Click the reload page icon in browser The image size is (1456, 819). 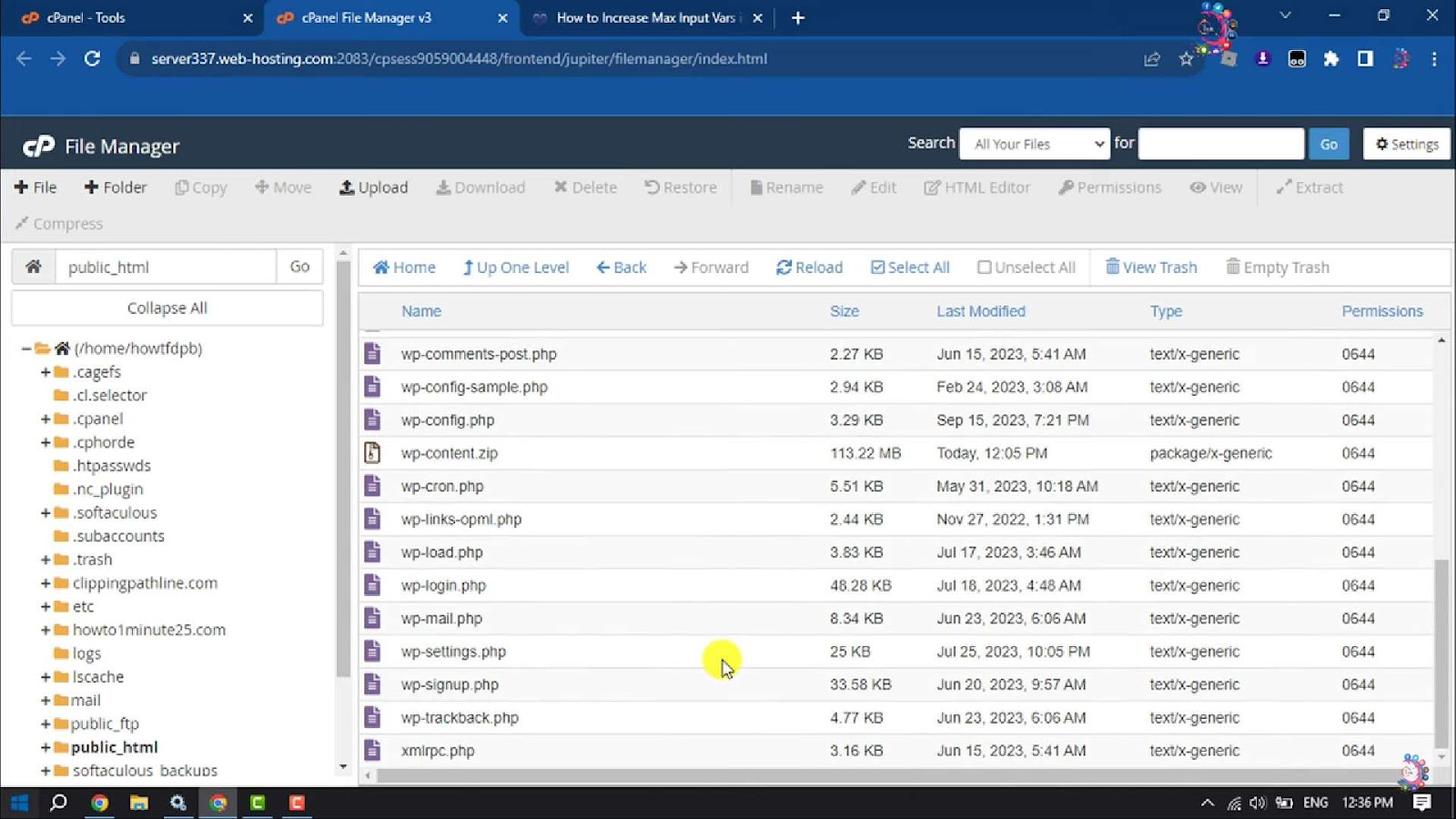click(92, 58)
